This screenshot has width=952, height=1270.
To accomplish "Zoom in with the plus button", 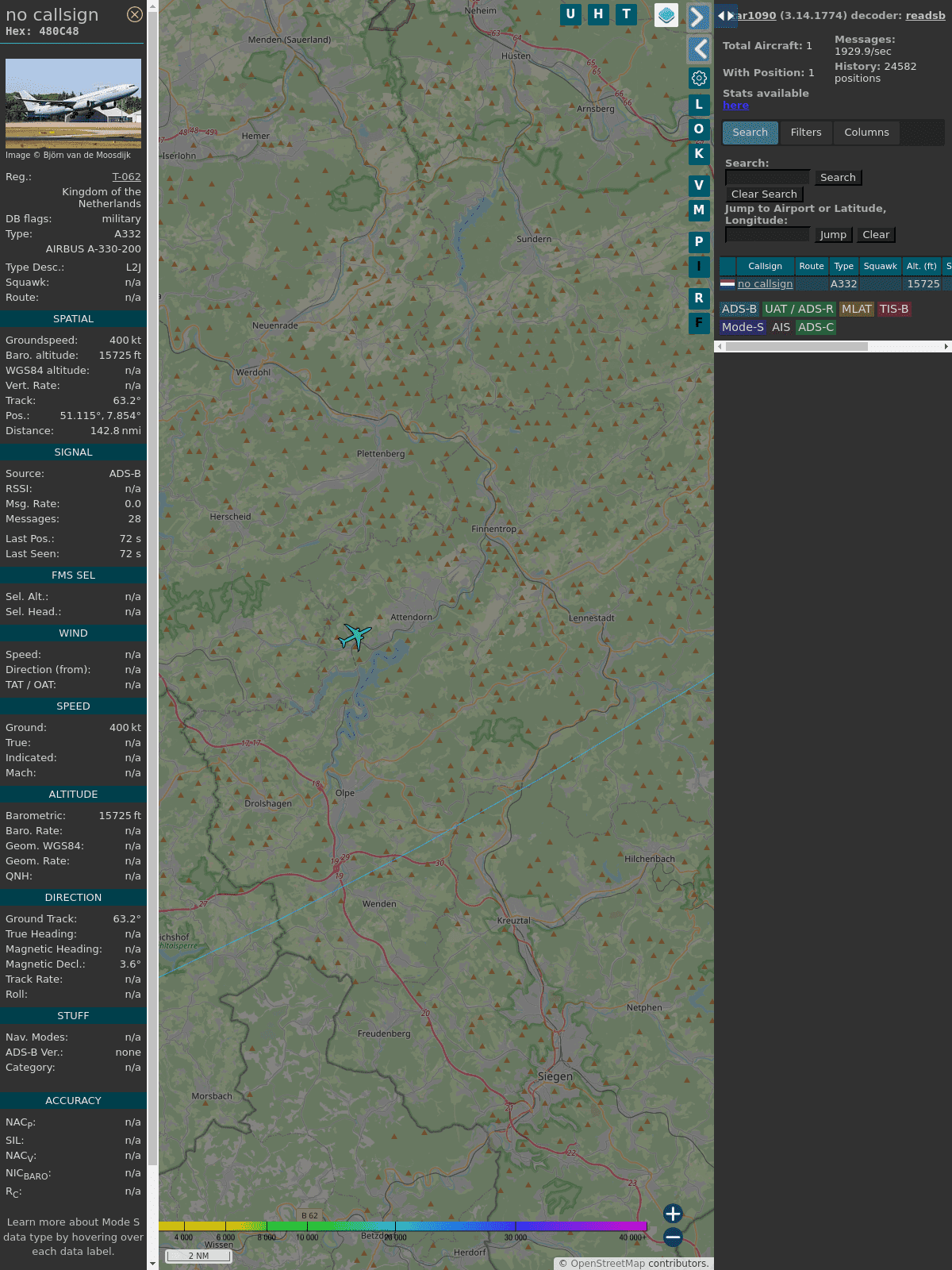I will point(673,1214).
